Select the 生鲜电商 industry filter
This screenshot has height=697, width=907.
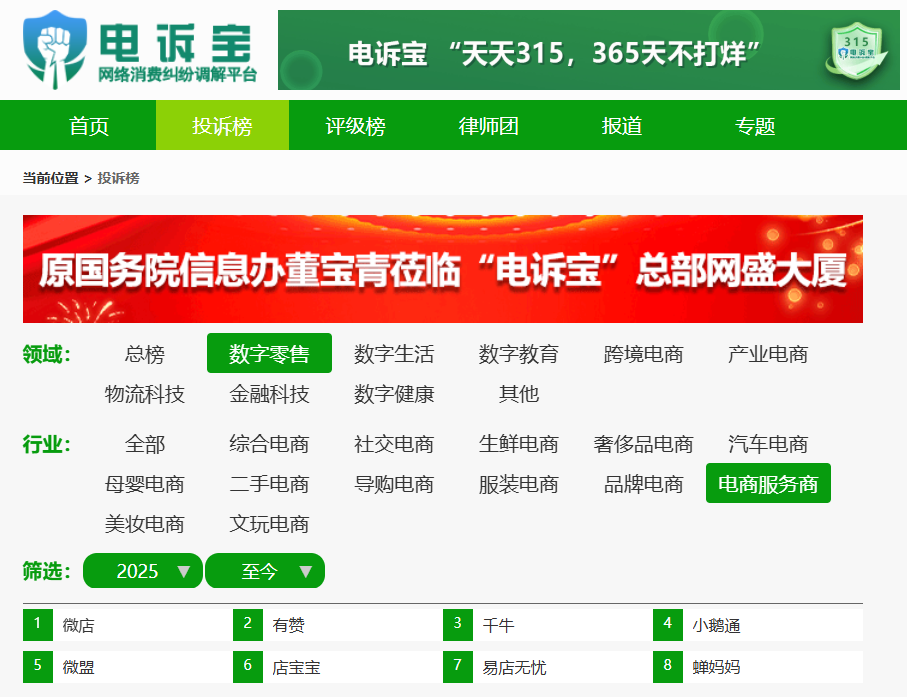click(x=519, y=444)
